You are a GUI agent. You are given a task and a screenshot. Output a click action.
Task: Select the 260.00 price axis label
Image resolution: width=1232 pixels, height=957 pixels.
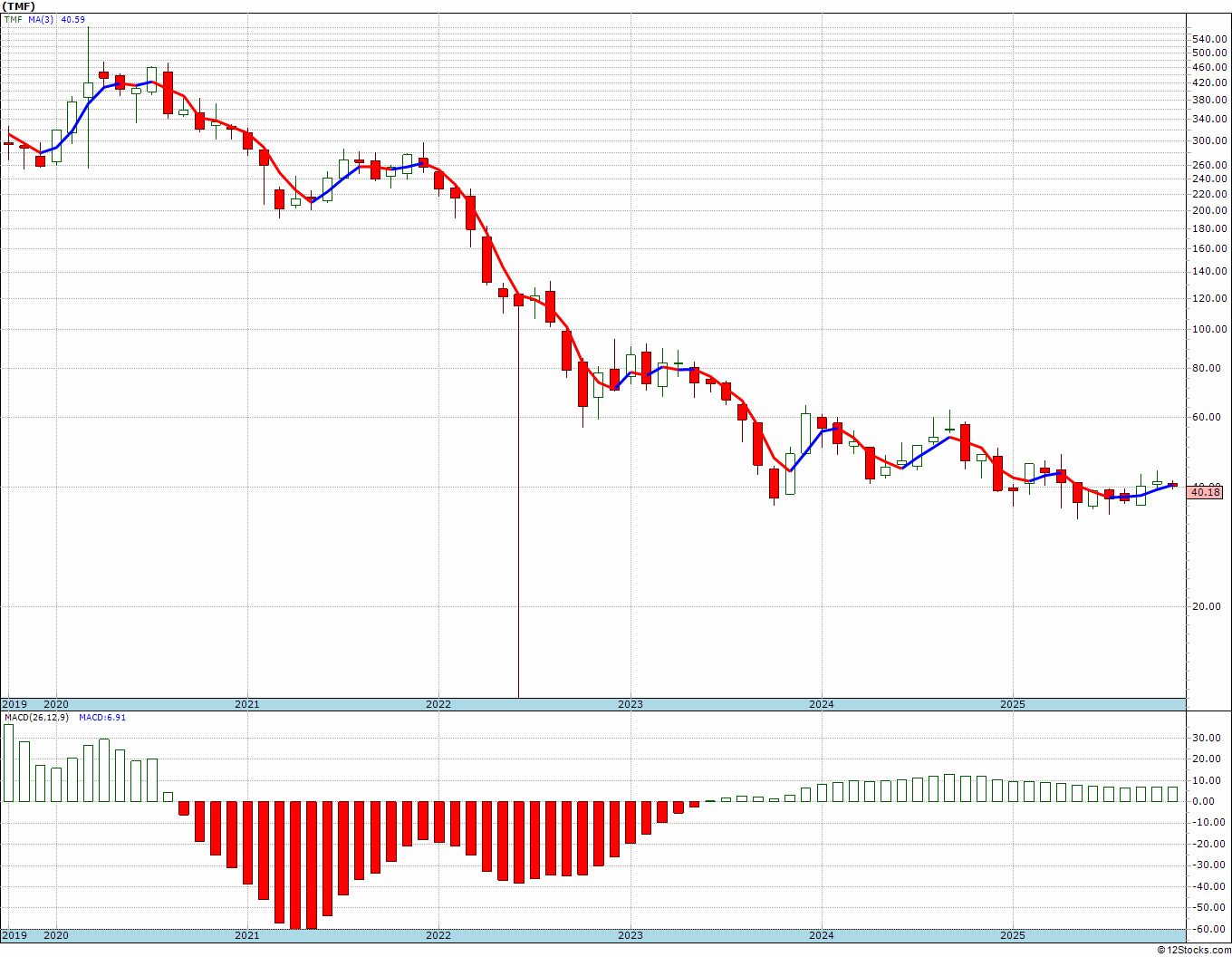(x=1210, y=165)
